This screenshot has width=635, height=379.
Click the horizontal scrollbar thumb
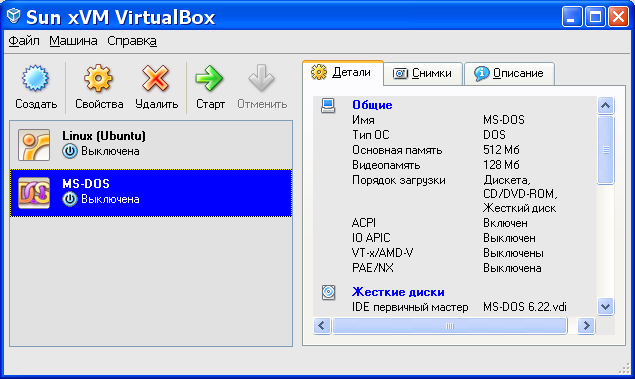pos(450,326)
